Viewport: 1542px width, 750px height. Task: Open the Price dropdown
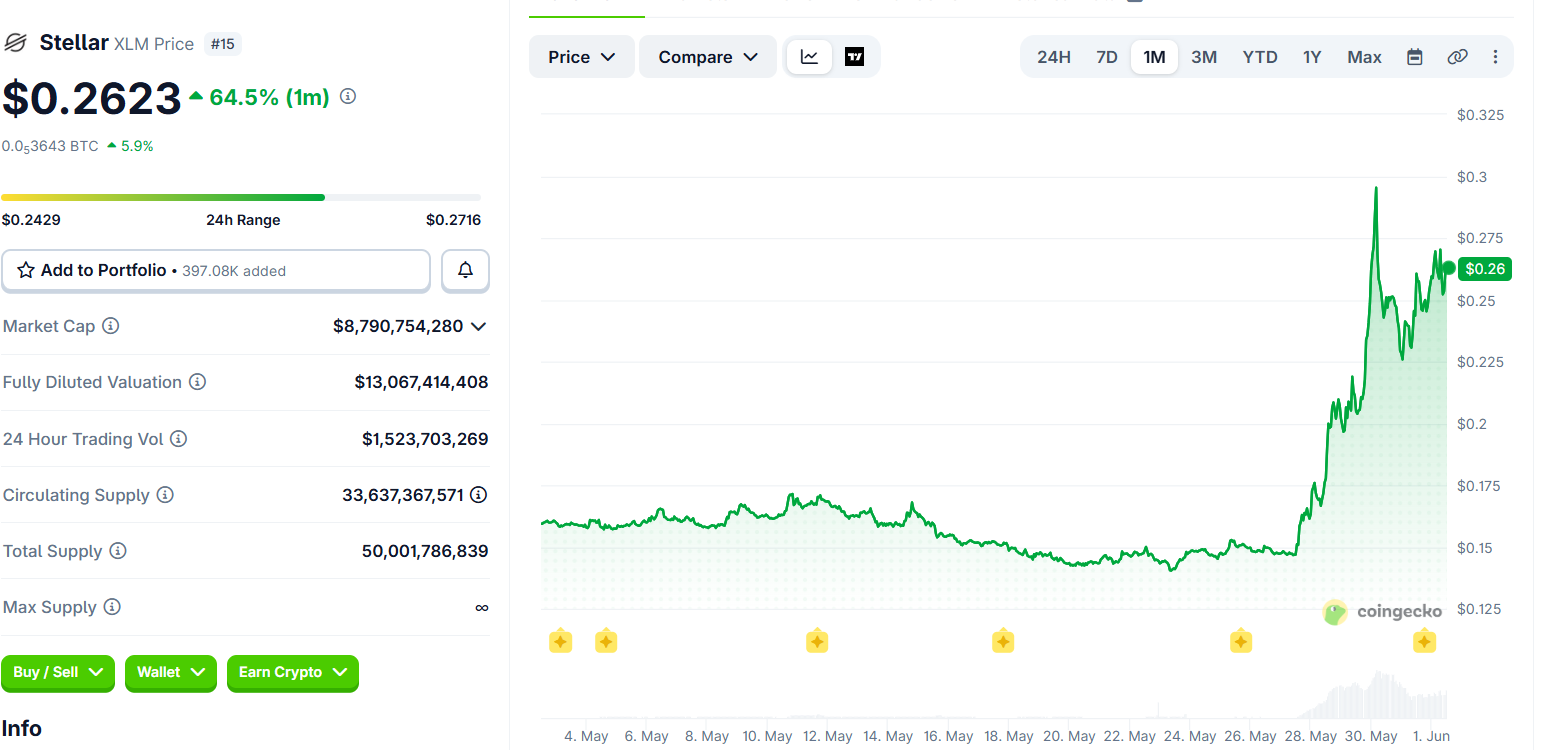pyautogui.click(x=581, y=57)
